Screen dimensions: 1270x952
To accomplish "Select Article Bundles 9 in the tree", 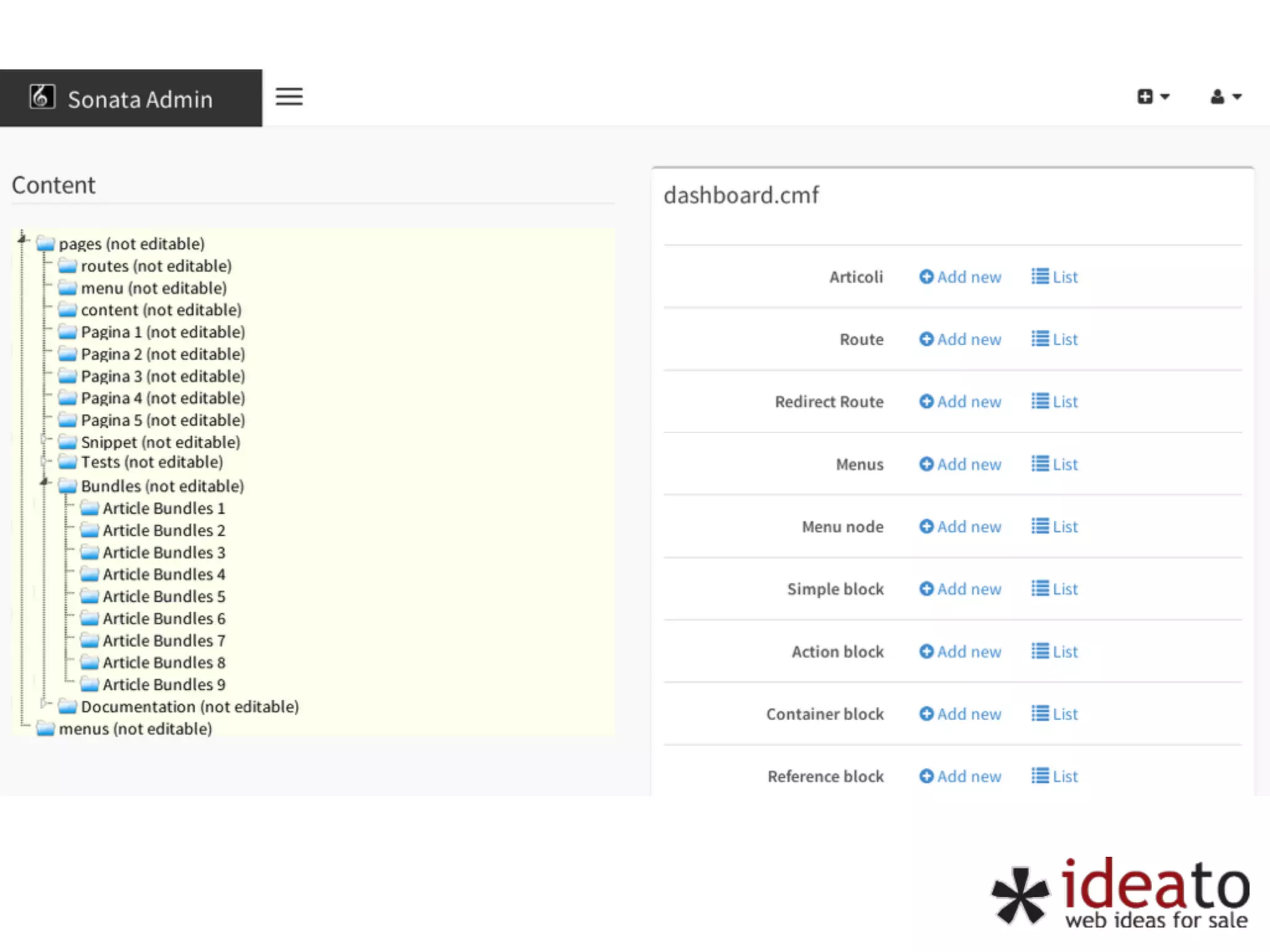I will click(164, 685).
